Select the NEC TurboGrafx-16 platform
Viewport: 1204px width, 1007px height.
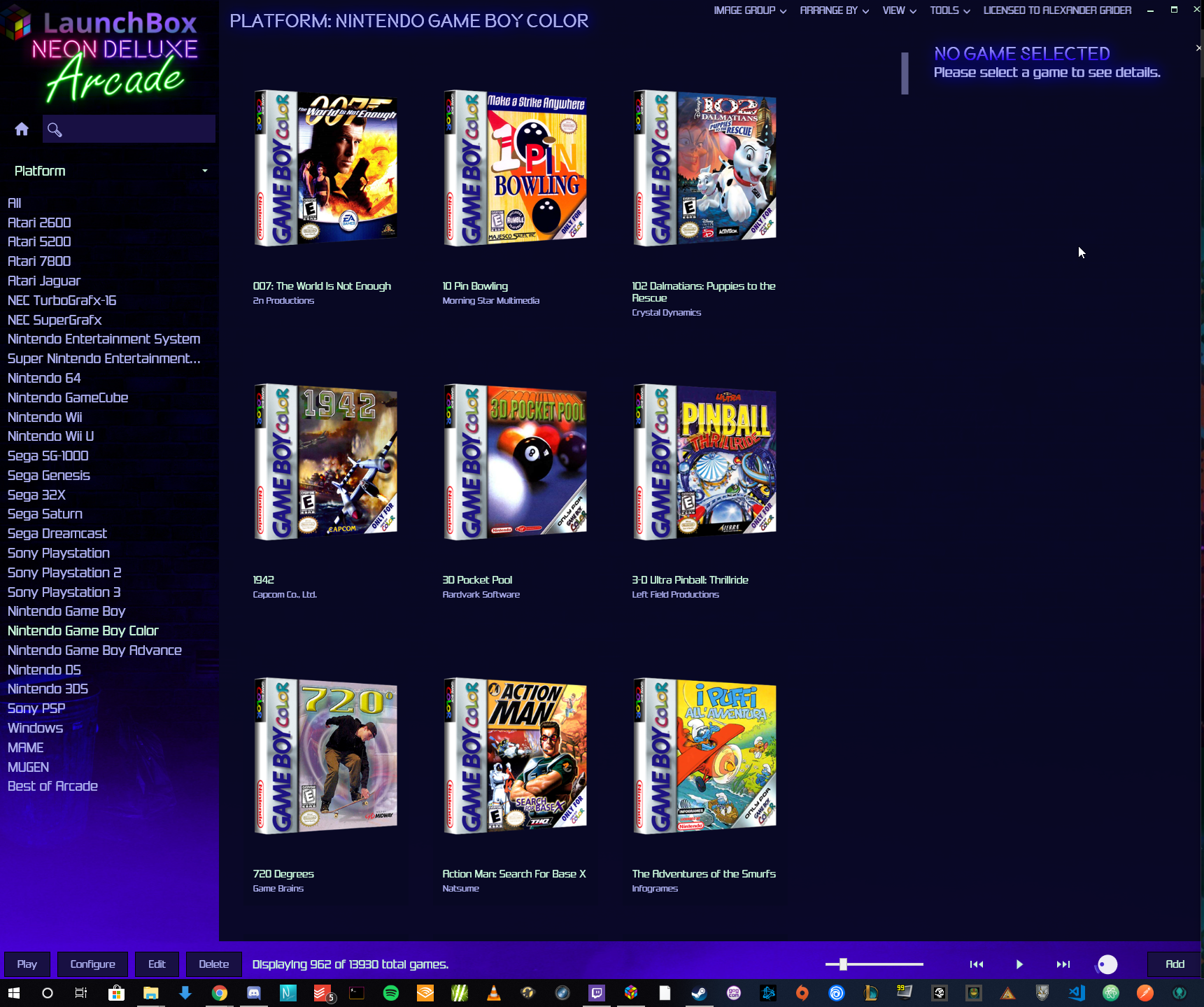point(62,300)
